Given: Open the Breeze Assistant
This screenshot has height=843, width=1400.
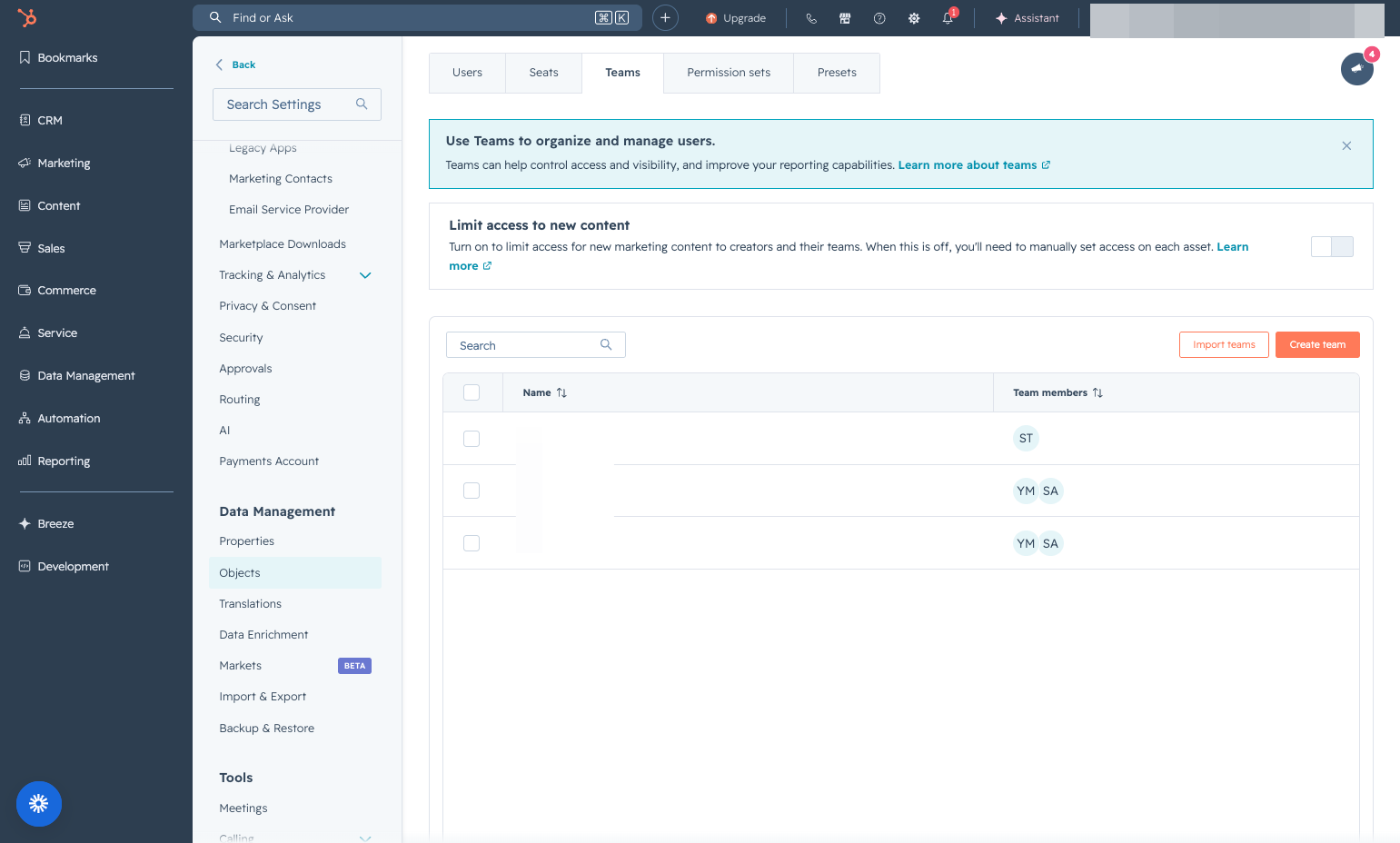Looking at the screenshot, I should click(x=1028, y=18).
